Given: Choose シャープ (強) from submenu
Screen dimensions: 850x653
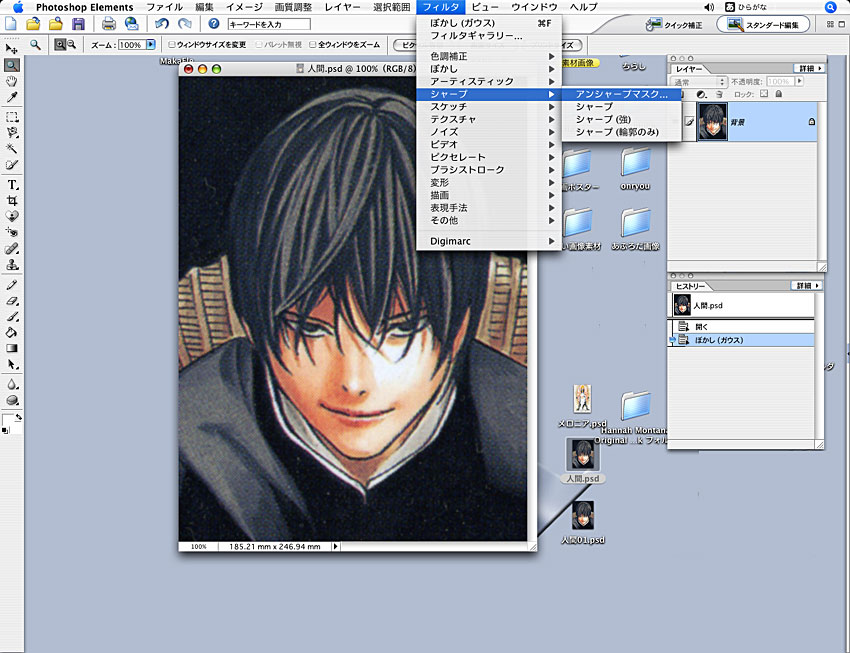Looking at the screenshot, I should click(x=621, y=119).
